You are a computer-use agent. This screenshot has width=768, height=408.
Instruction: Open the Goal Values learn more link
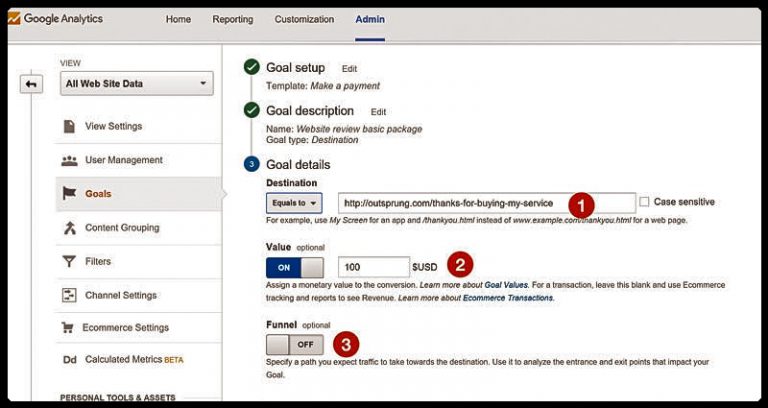tap(506, 285)
